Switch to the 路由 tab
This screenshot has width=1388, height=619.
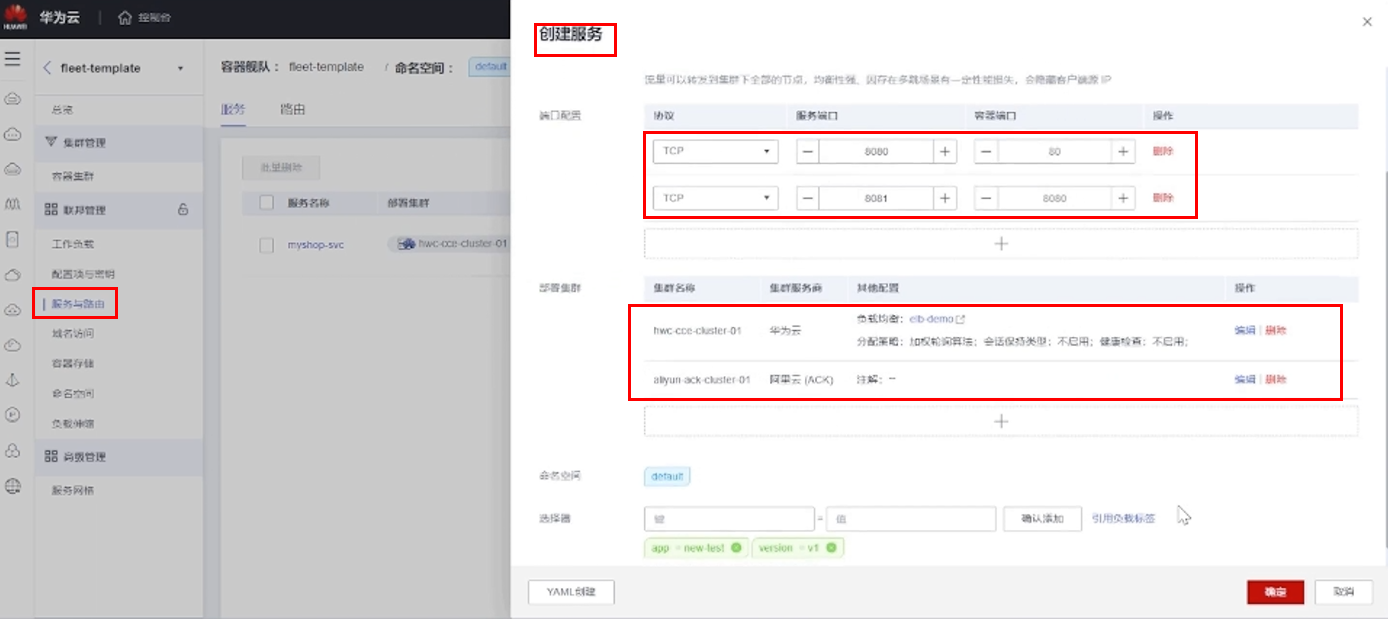[x=292, y=110]
